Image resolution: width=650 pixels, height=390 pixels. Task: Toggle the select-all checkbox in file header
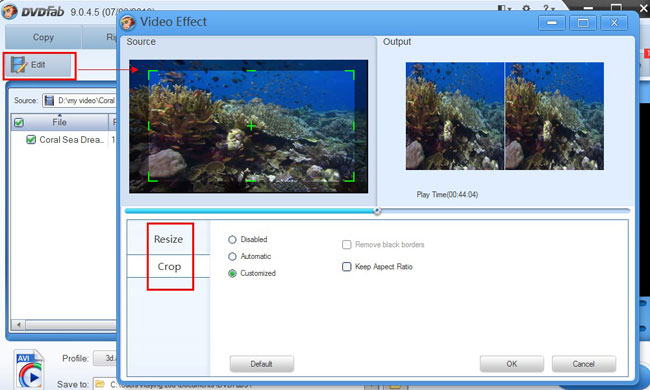coord(19,122)
